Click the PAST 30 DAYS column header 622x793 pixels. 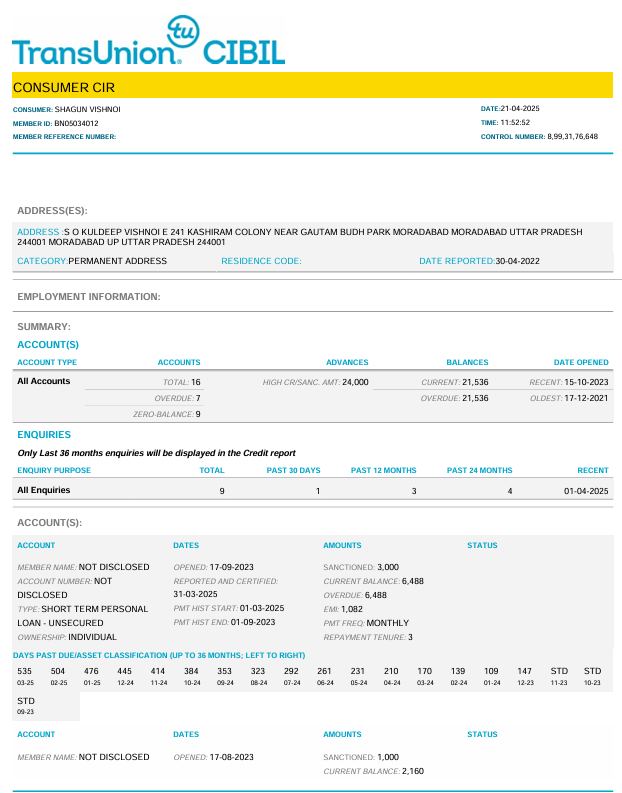(x=293, y=470)
